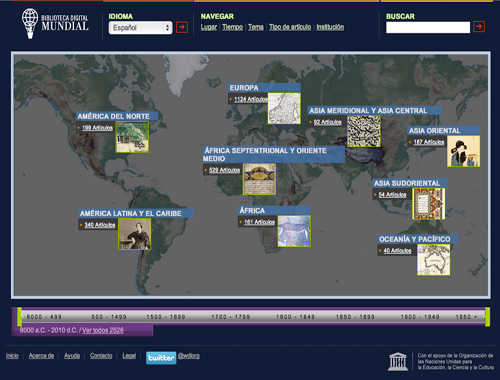
Task: Open the Acerca de footer link
Action: 41,356
